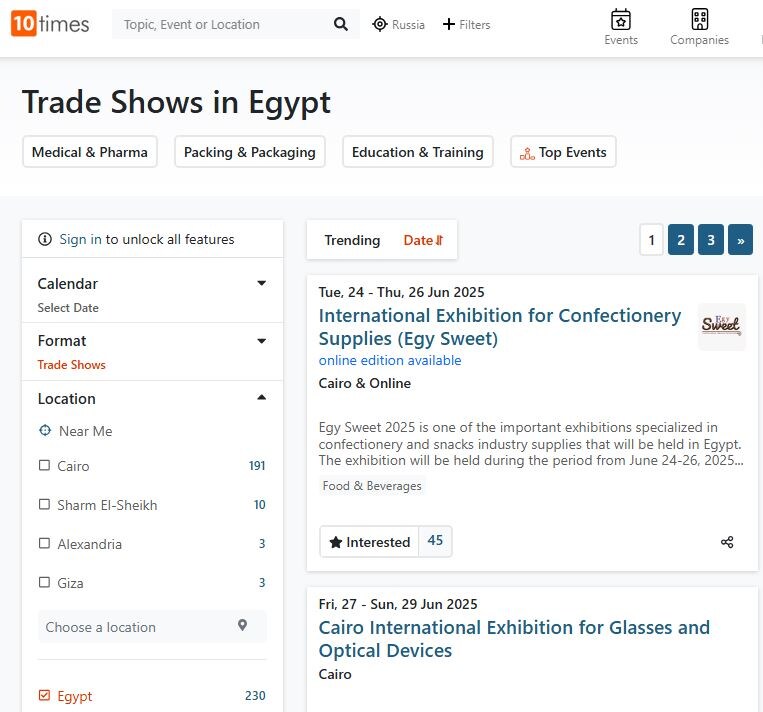
Task: Click the Egypt count 230
Action: point(255,695)
